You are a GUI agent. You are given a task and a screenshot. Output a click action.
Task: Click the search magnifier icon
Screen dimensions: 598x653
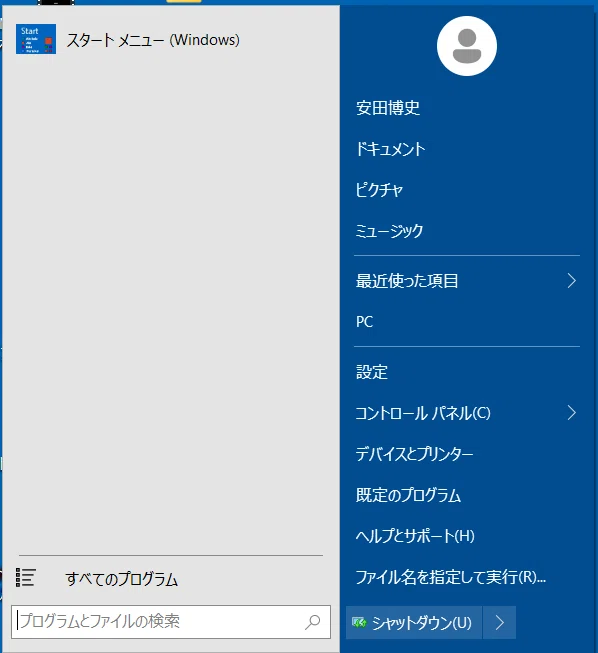pos(313,622)
